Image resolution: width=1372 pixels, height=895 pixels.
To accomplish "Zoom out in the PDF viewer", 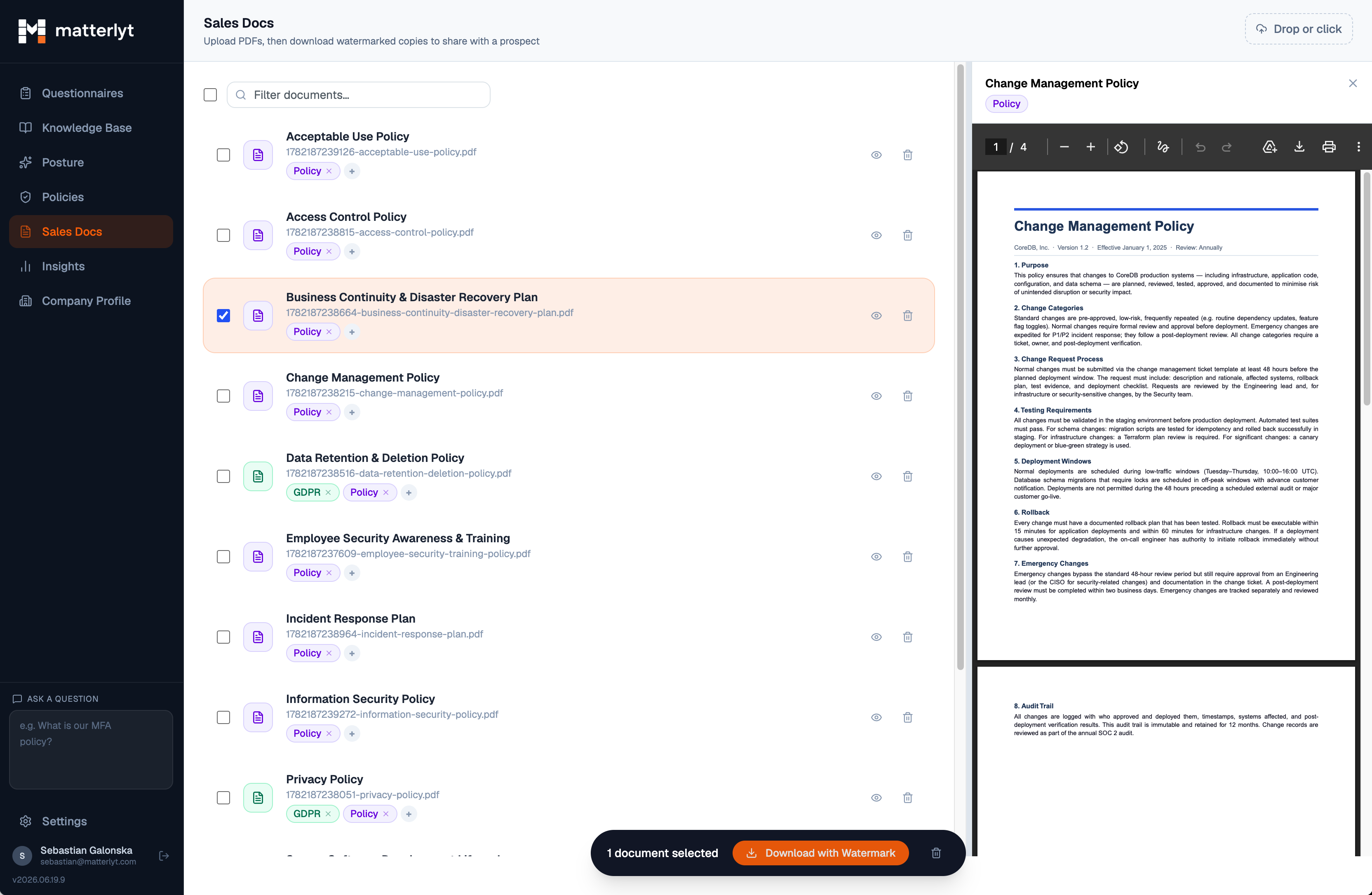I will [1064, 147].
